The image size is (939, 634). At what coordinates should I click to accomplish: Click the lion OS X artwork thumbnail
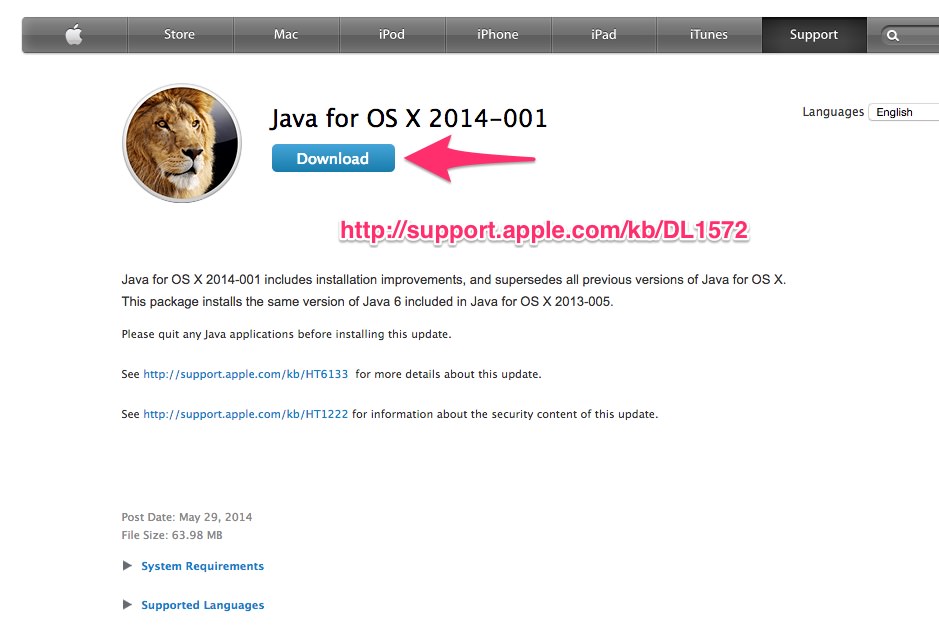pyautogui.click(x=181, y=143)
